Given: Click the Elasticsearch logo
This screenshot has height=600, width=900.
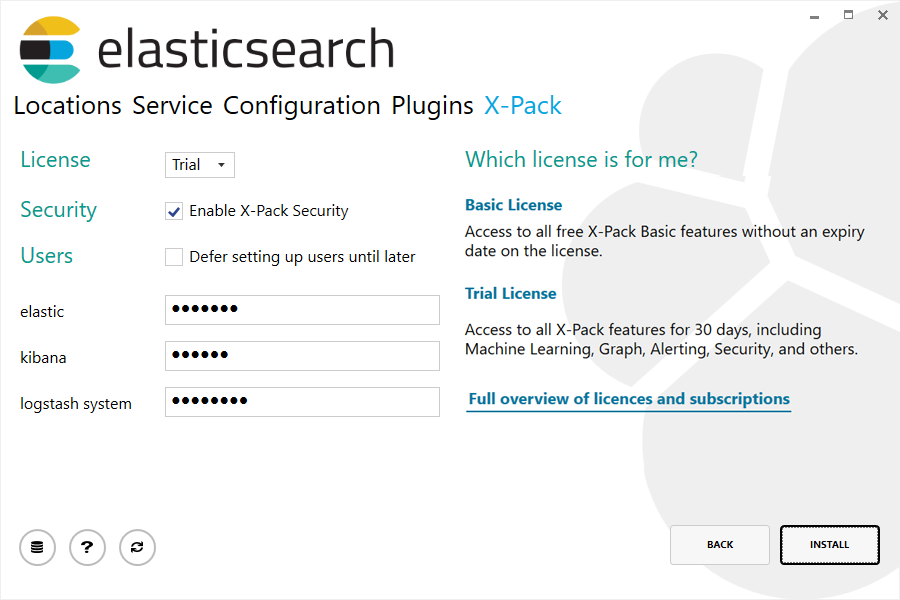Looking at the screenshot, I should 48,49.
